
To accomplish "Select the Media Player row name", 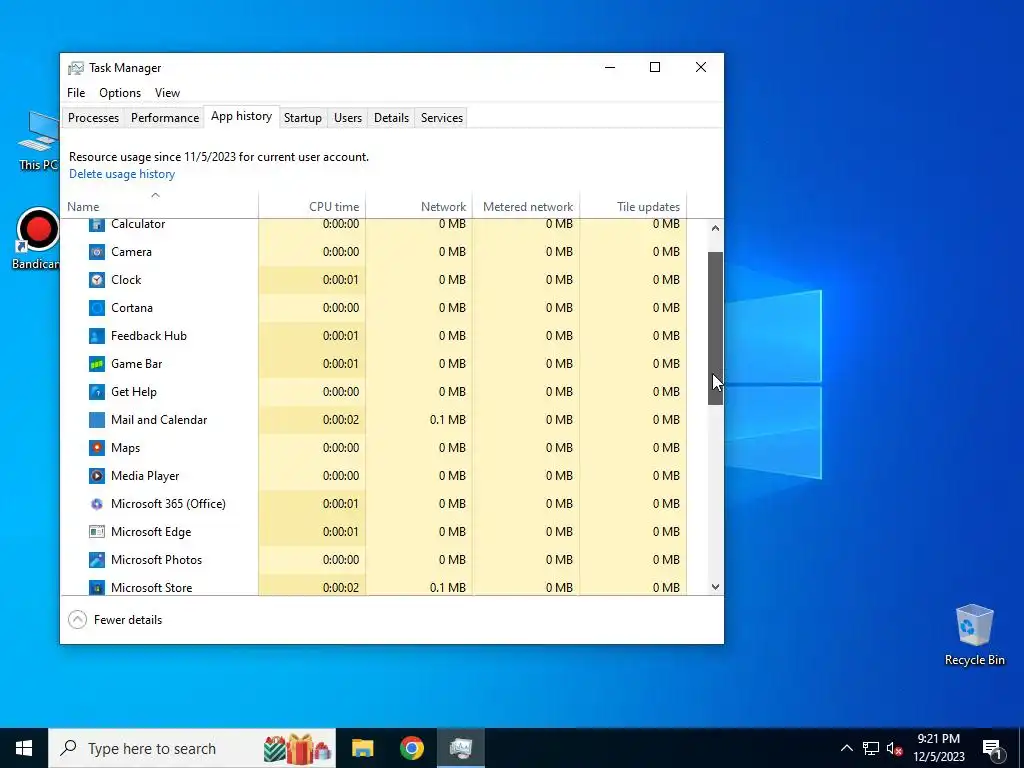I will (145, 476).
